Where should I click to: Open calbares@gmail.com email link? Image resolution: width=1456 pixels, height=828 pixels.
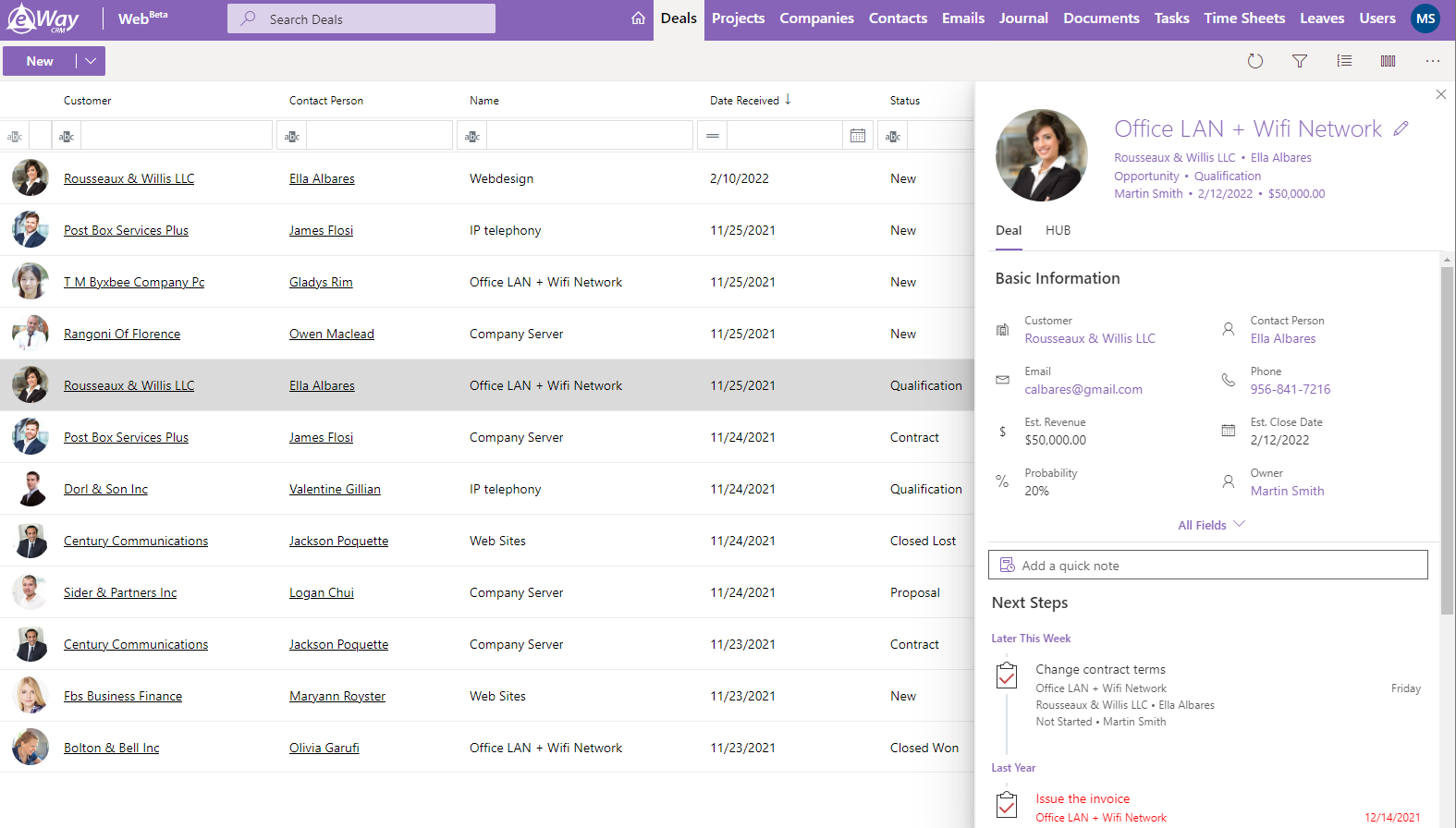click(1083, 390)
